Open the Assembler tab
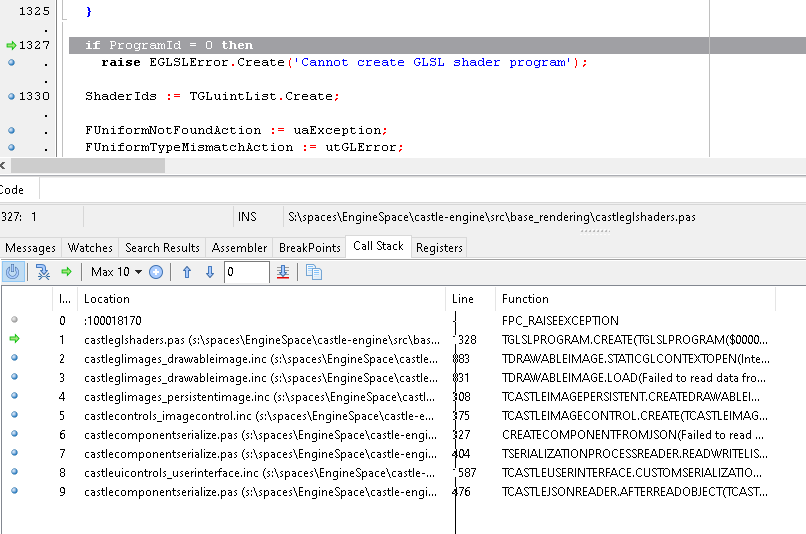The width and height of the screenshot is (806, 534). pyautogui.click(x=239, y=248)
